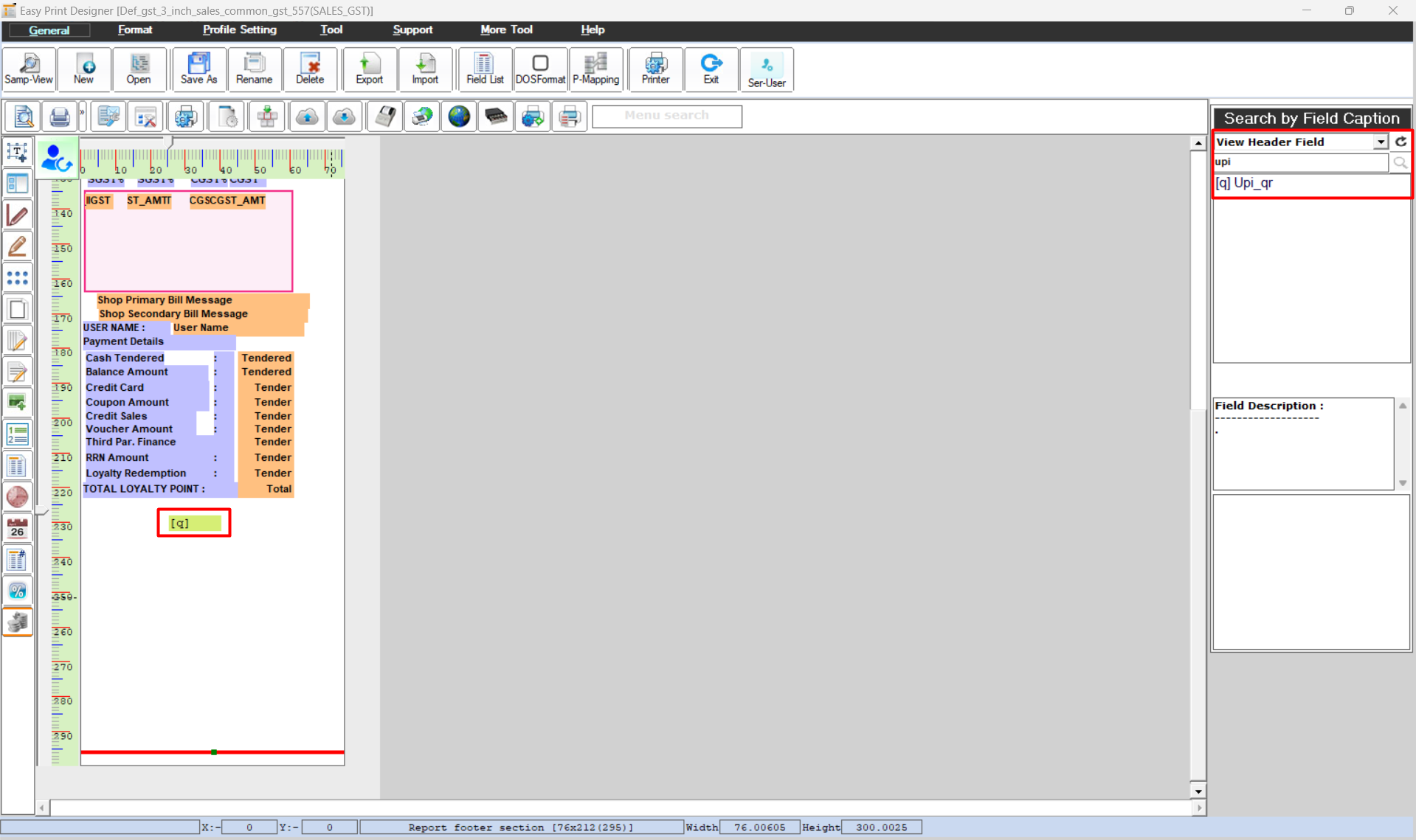The height and width of the screenshot is (840, 1416).
Task: Click the cash drawer icon
Action: click(x=495, y=117)
